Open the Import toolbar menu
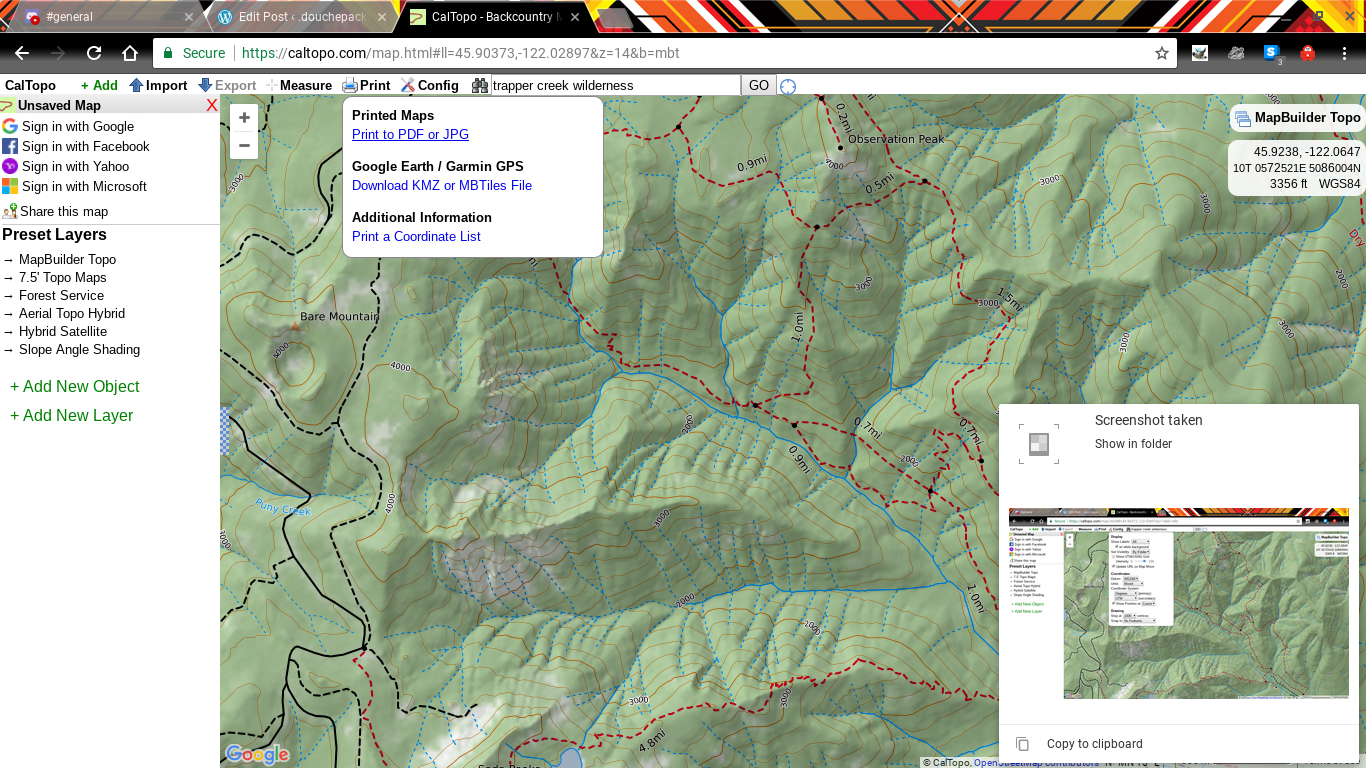Screen dimensions: 1366x768 [x=158, y=85]
